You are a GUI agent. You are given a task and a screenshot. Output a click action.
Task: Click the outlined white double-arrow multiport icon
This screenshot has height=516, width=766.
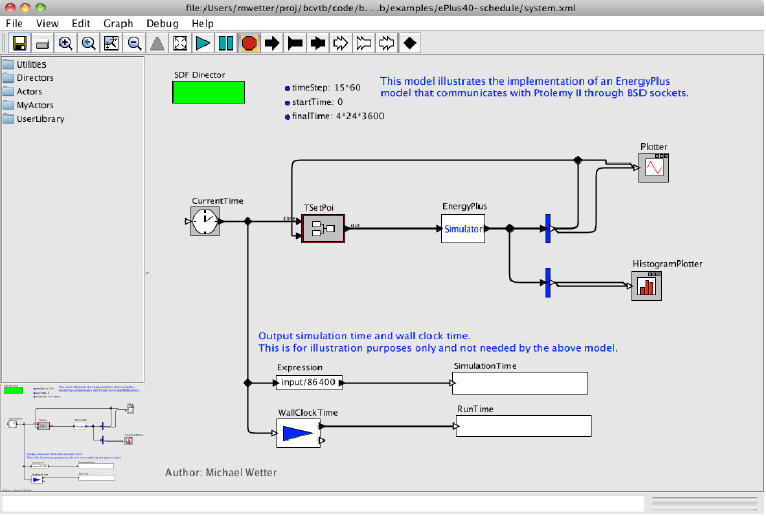coord(386,43)
